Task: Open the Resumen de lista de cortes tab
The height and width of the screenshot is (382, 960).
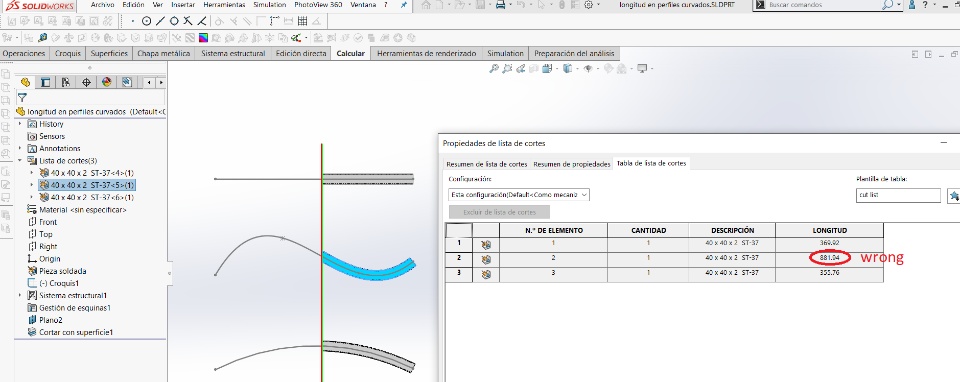Action: pyautogui.click(x=487, y=164)
